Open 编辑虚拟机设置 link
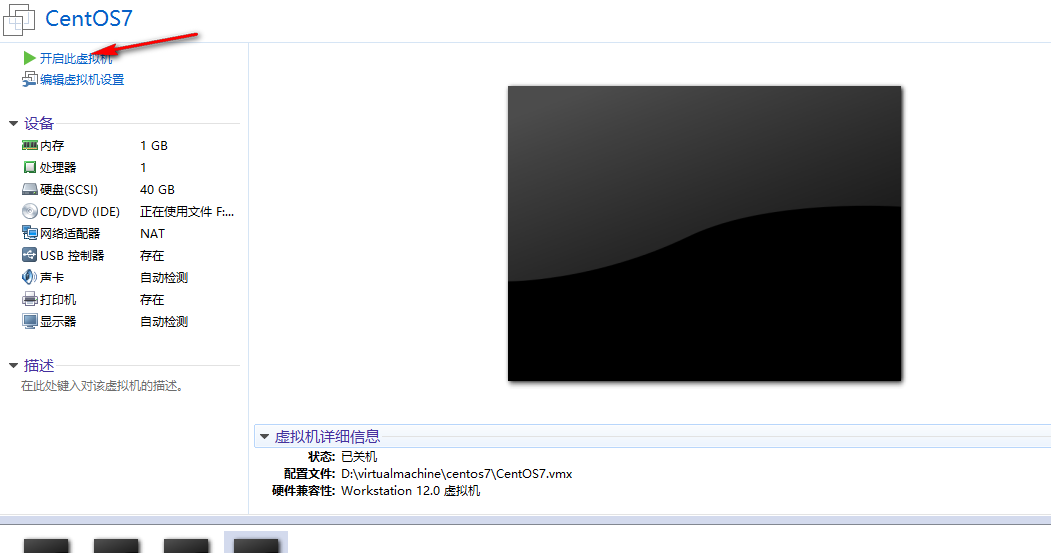This screenshot has width=1051, height=553. (x=82, y=80)
